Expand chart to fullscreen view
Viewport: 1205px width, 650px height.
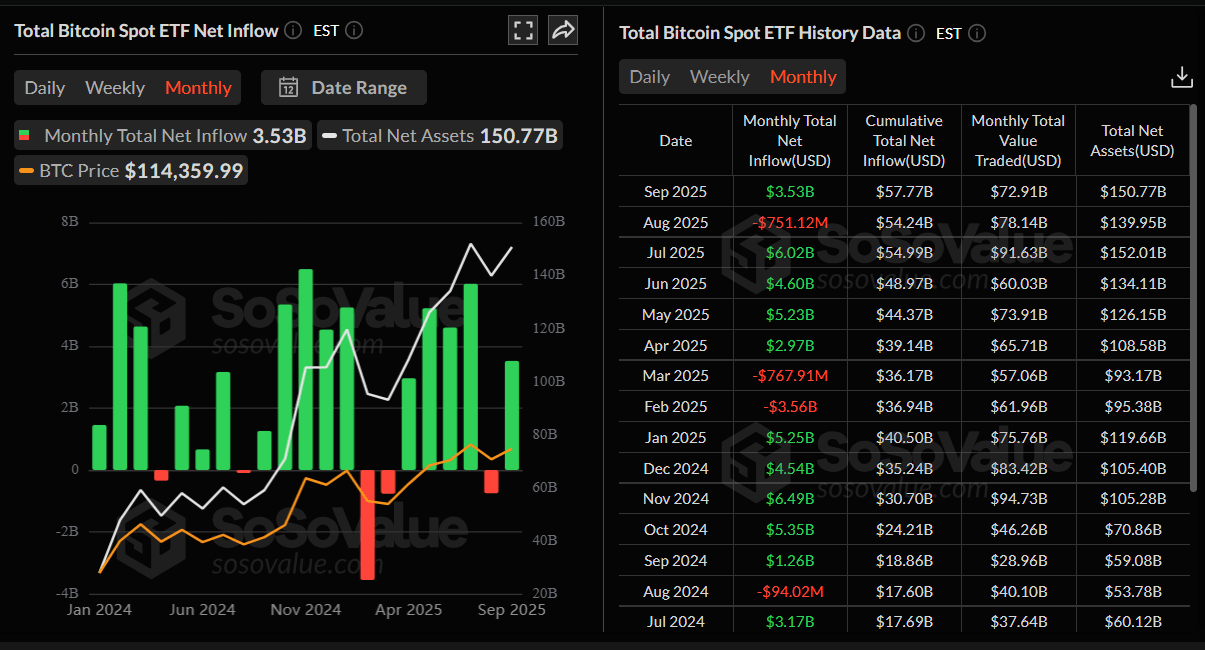click(522, 29)
